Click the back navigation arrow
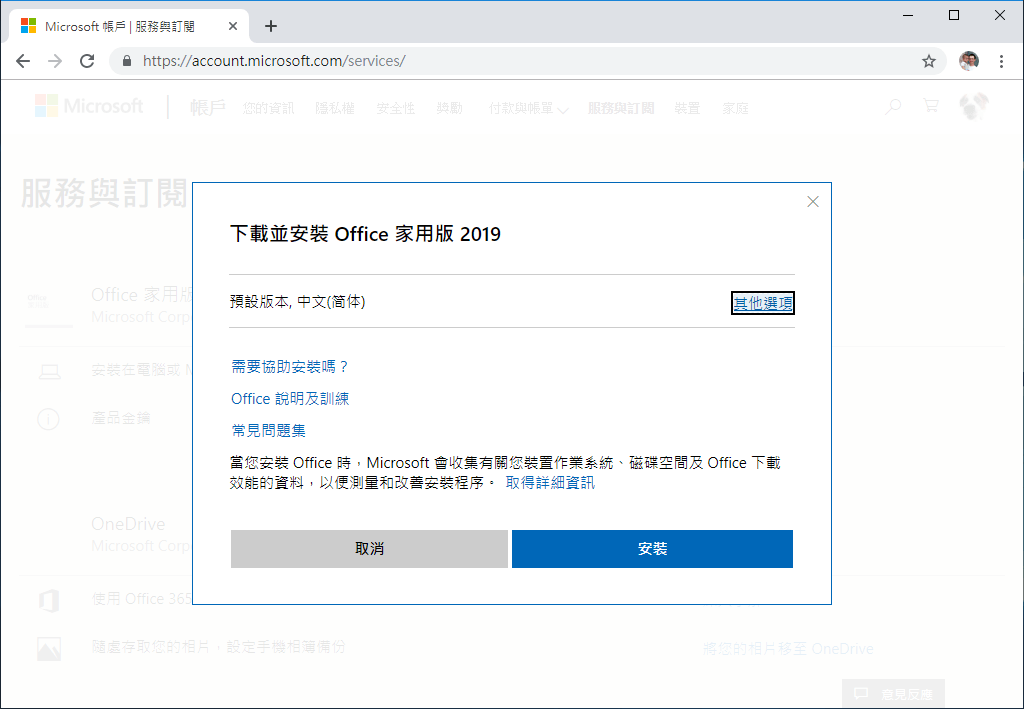 (23, 60)
